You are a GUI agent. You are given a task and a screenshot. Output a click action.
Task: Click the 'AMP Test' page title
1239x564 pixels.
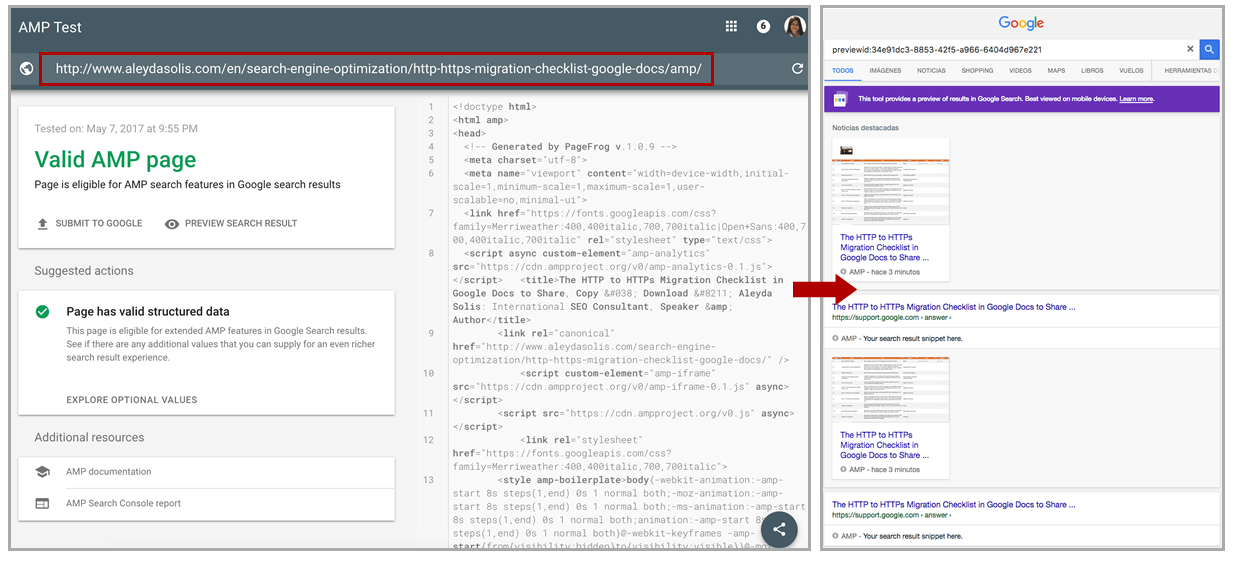(x=50, y=27)
